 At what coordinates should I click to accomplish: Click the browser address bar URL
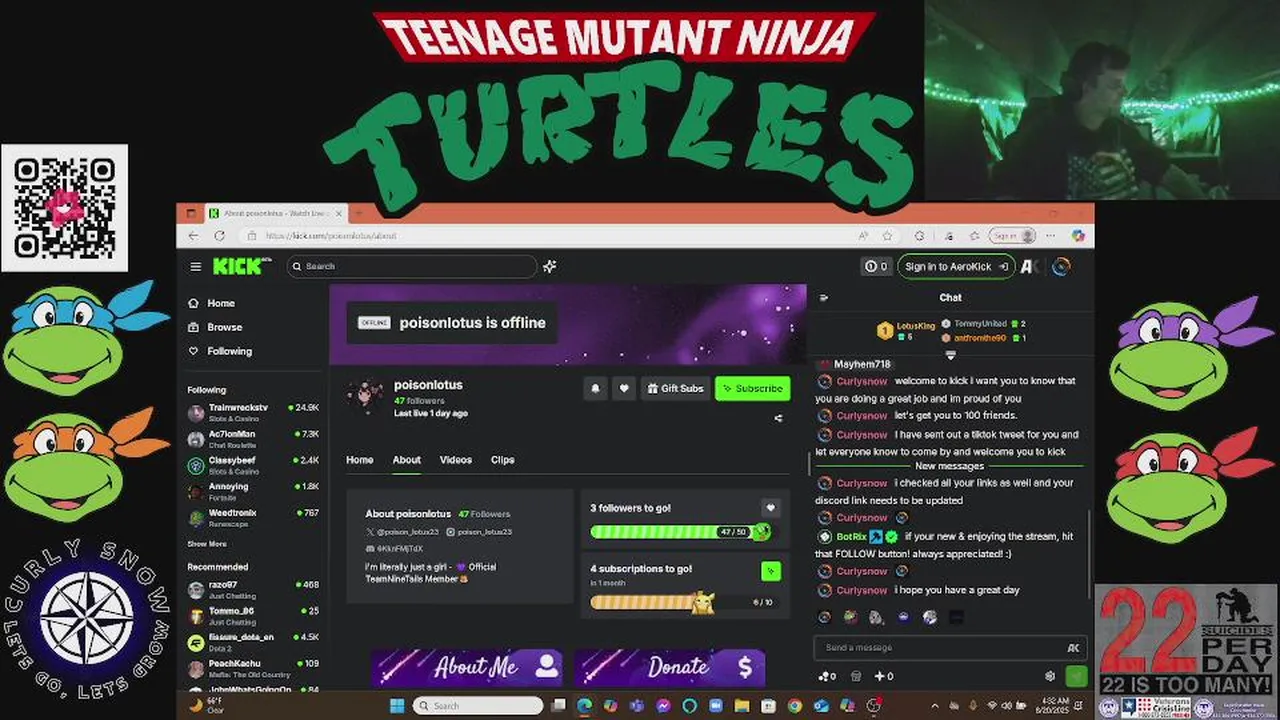click(x=331, y=236)
